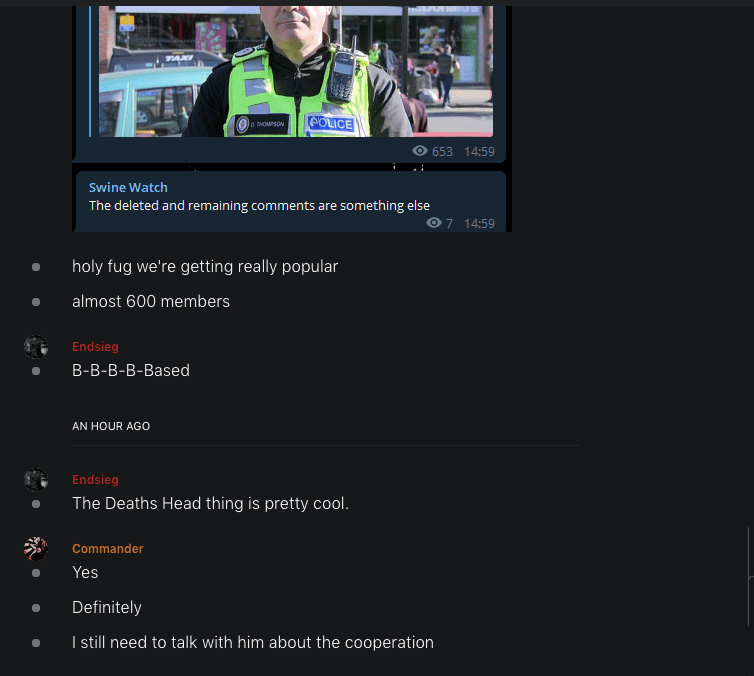Select the bullet dot beside 'holy fug' message
The width and height of the screenshot is (754, 676).
coord(36,267)
